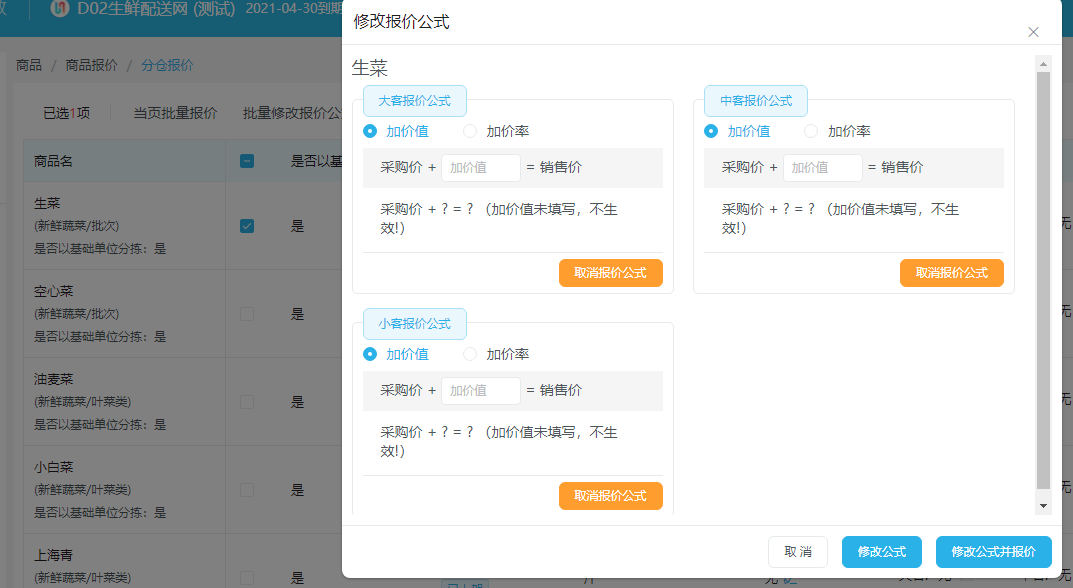
Task: Close the 修改报价公式 dialog with X icon
Action: click(x=1033, y=32)
